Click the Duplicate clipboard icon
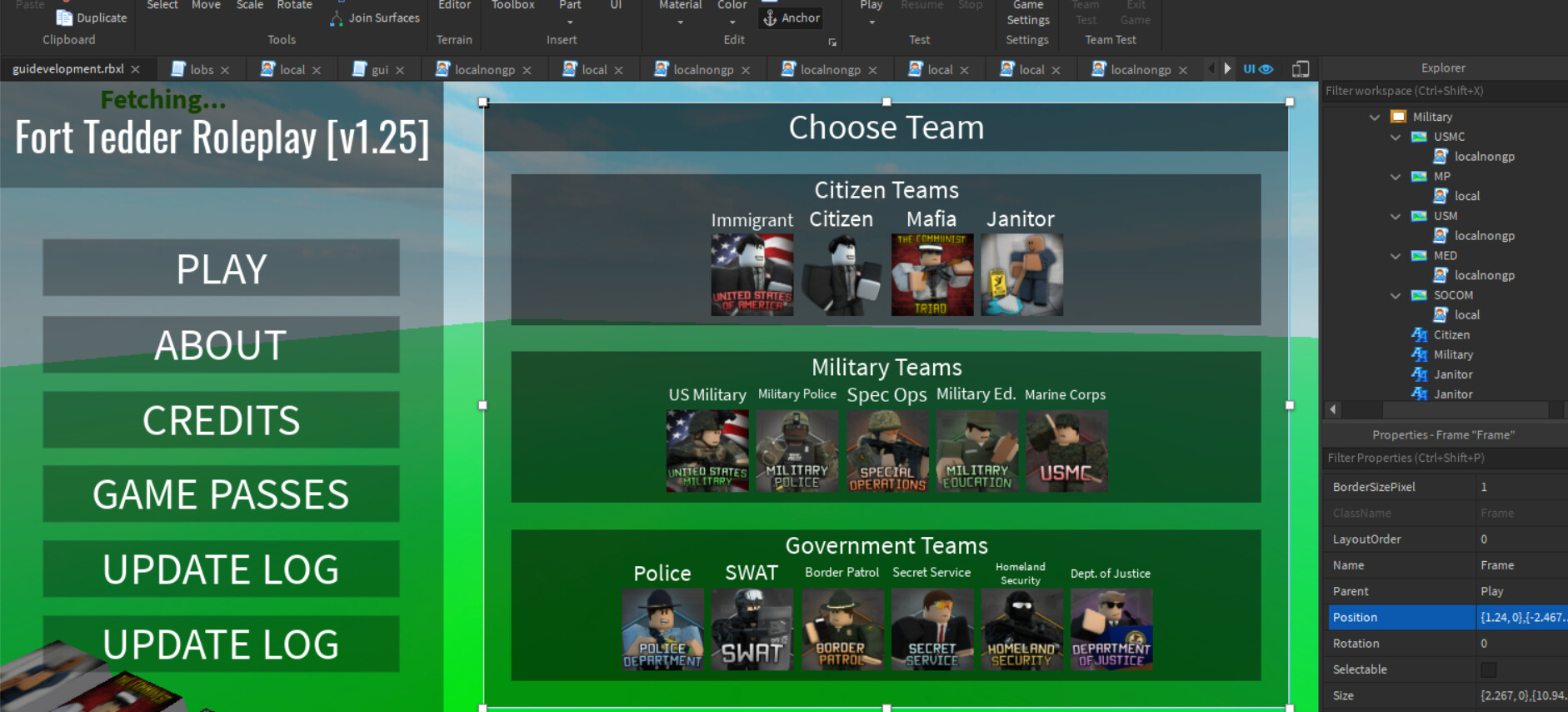Screen dimensions: 1568x712 pyautogui.click(x=64, y=18)
